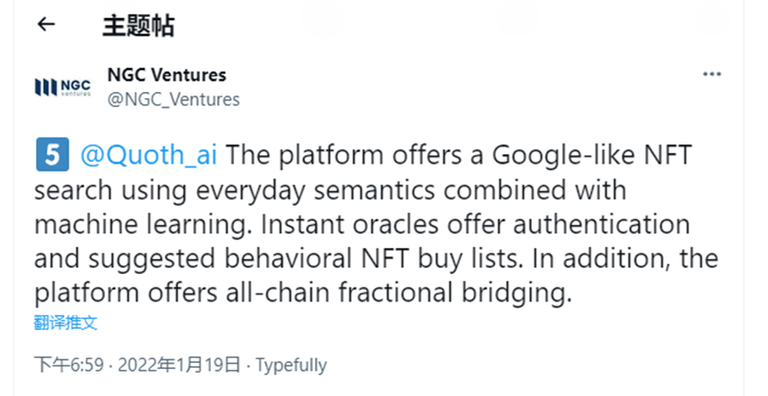This screenshot has width=768, height=396.
Task: Go back using the left arrow
Action: click(x=46, y=24)
